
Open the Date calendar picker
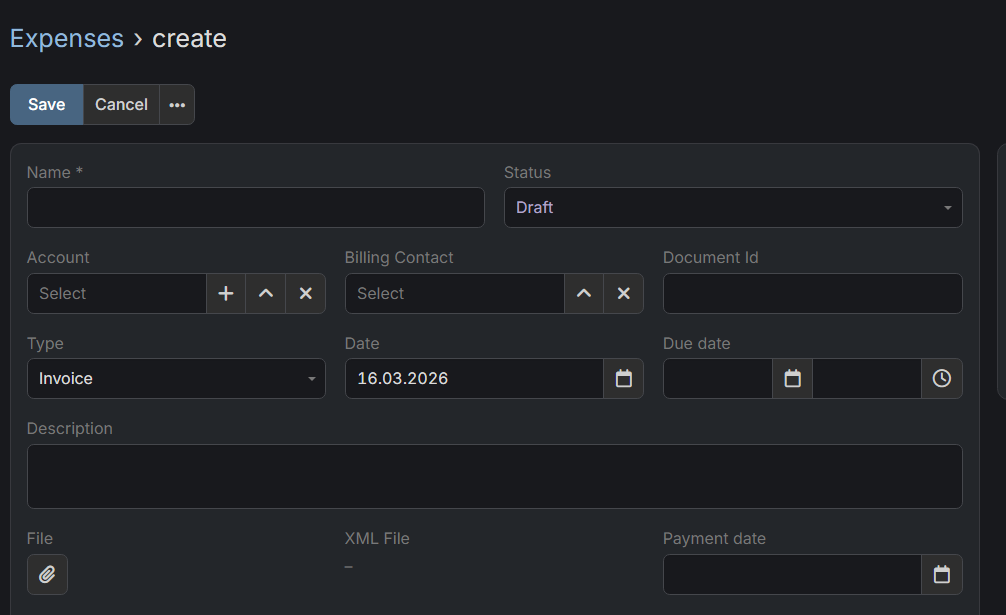coord(624,378)
